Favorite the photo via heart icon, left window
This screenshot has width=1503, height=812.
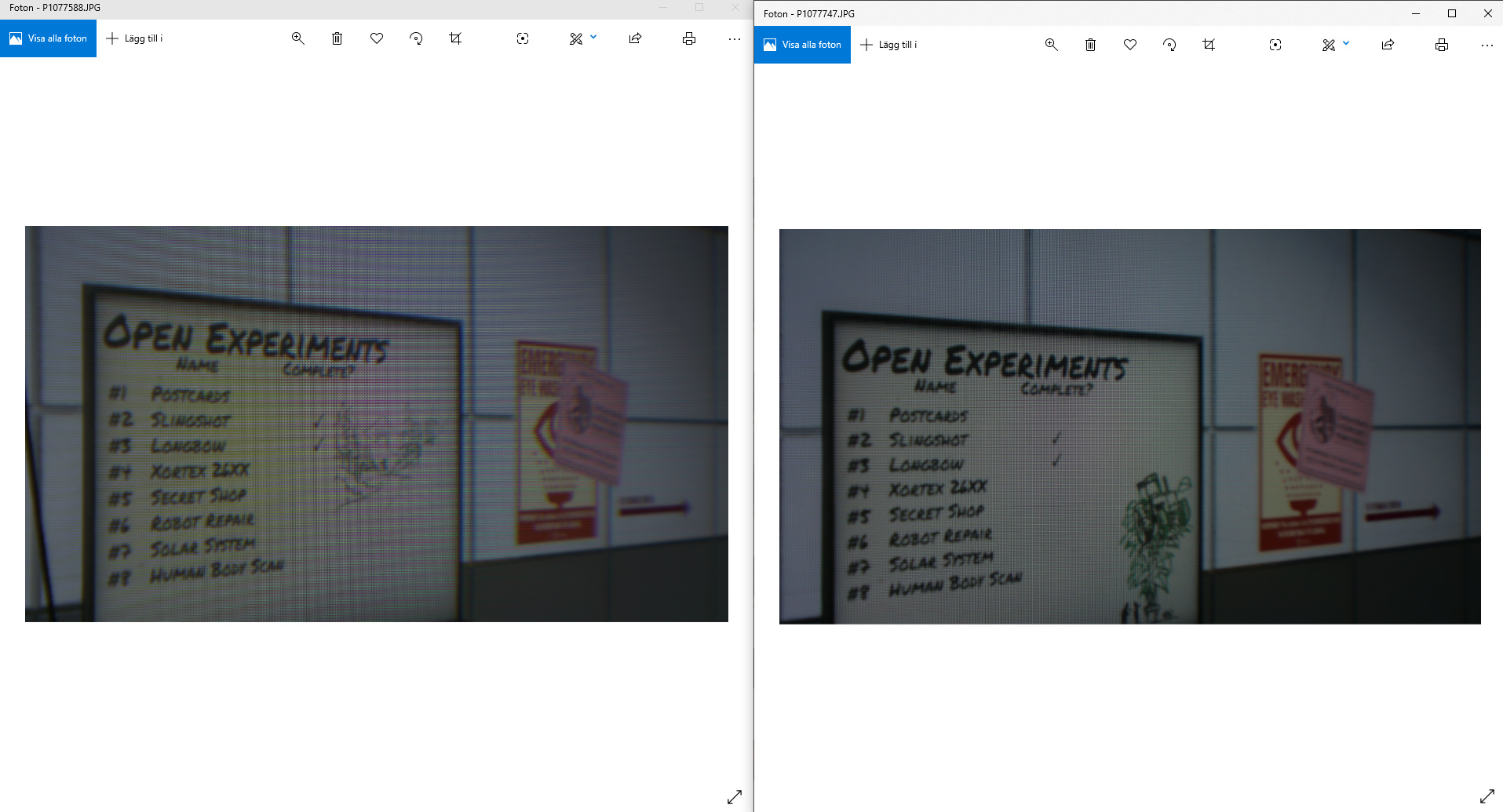[x=377, y=38]
